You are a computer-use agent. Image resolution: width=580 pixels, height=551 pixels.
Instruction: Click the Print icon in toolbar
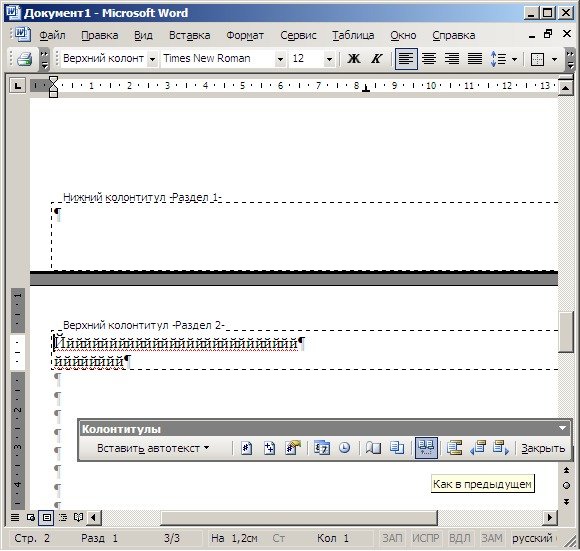pyautogui.click(x=24, y=59)
